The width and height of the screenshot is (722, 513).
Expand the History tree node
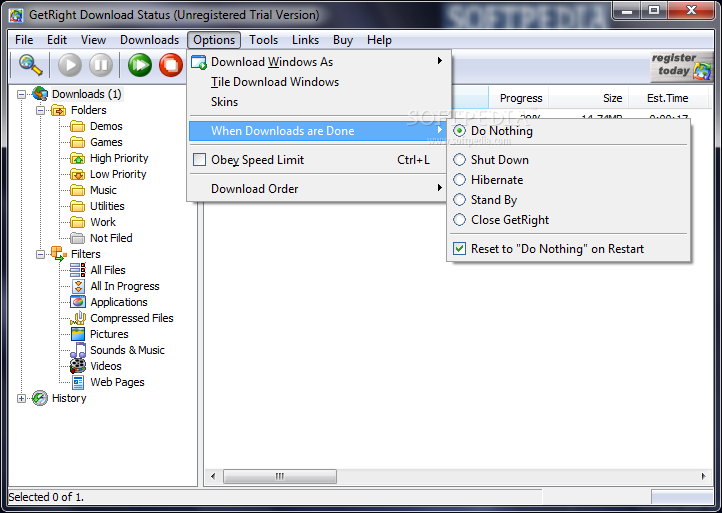(x=21, y=398)
